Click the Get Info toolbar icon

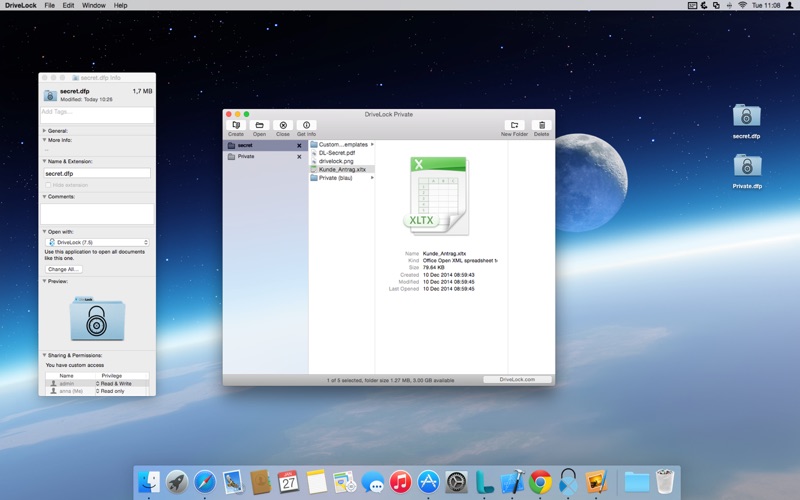pos(306,126)
